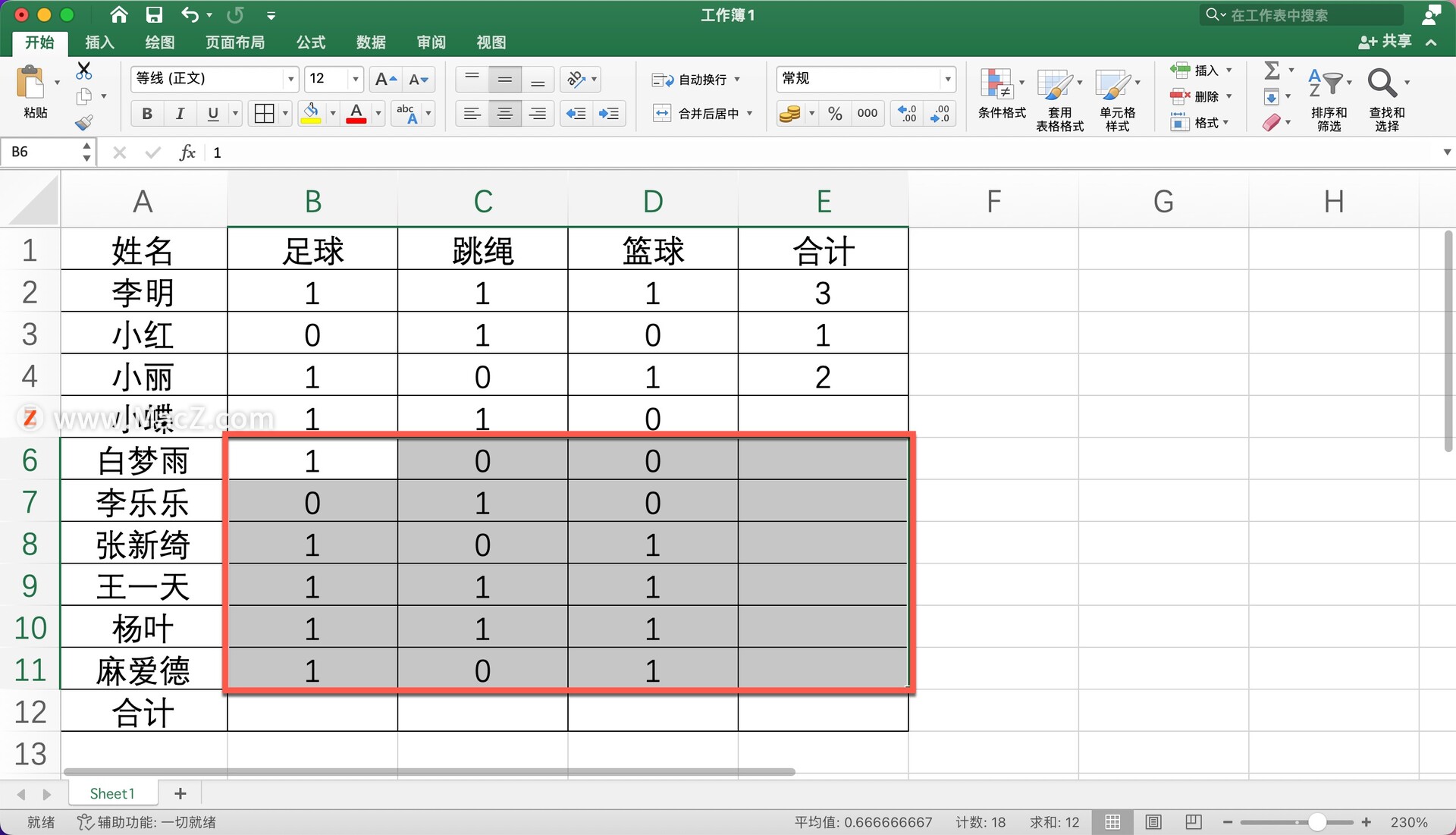The image size is (1456, 835).
Task: Cut selection with scissors icon
Action: (x=84, y=71)
